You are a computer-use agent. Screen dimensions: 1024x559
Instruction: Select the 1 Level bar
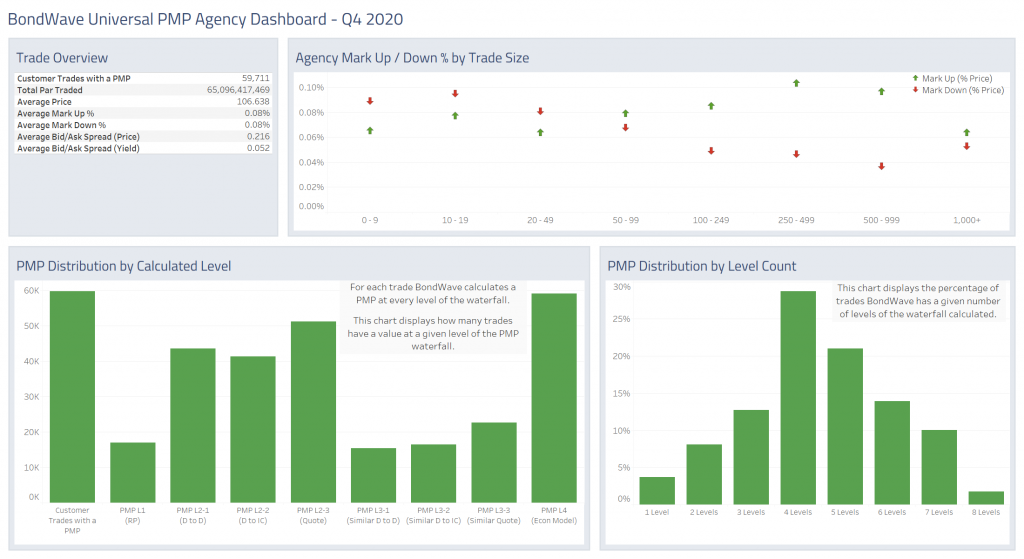(657, 490)
